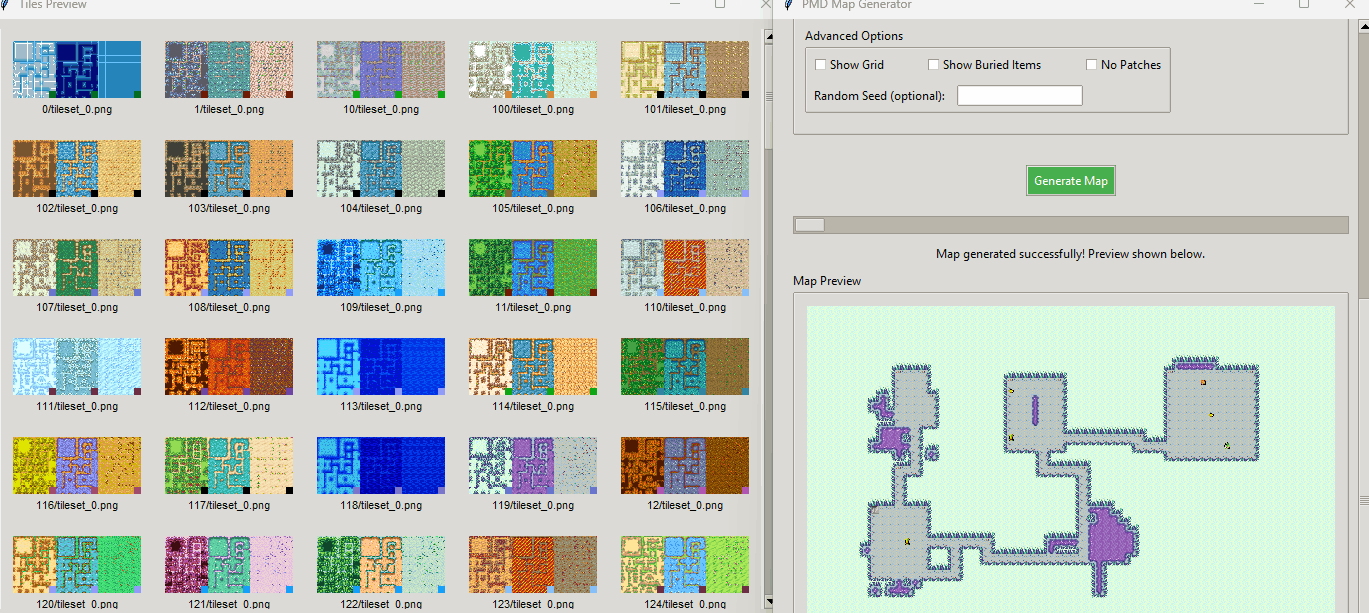
Task: Toggle the Show Buried Items checkbox
Action: click(x=934, y=65)
